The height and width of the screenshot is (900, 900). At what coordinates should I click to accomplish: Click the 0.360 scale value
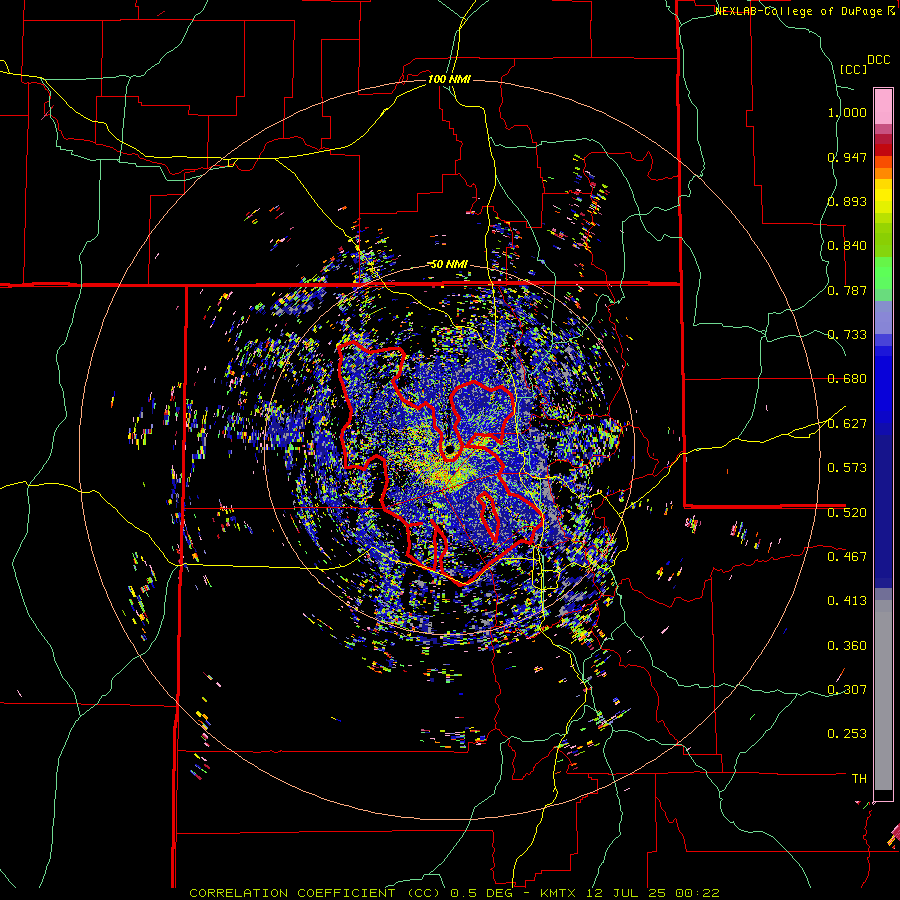(x=847, y=646)
